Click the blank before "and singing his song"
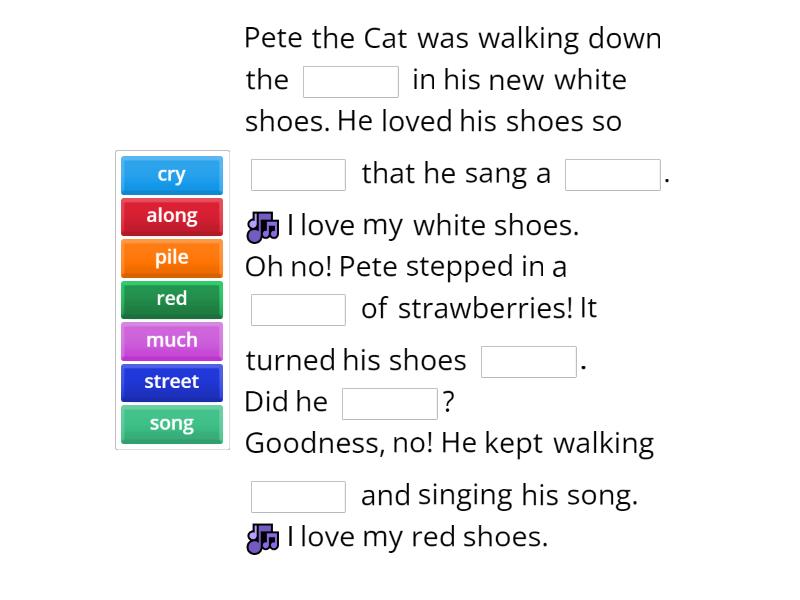Screen dimensions: 800x600 (296, 493)
